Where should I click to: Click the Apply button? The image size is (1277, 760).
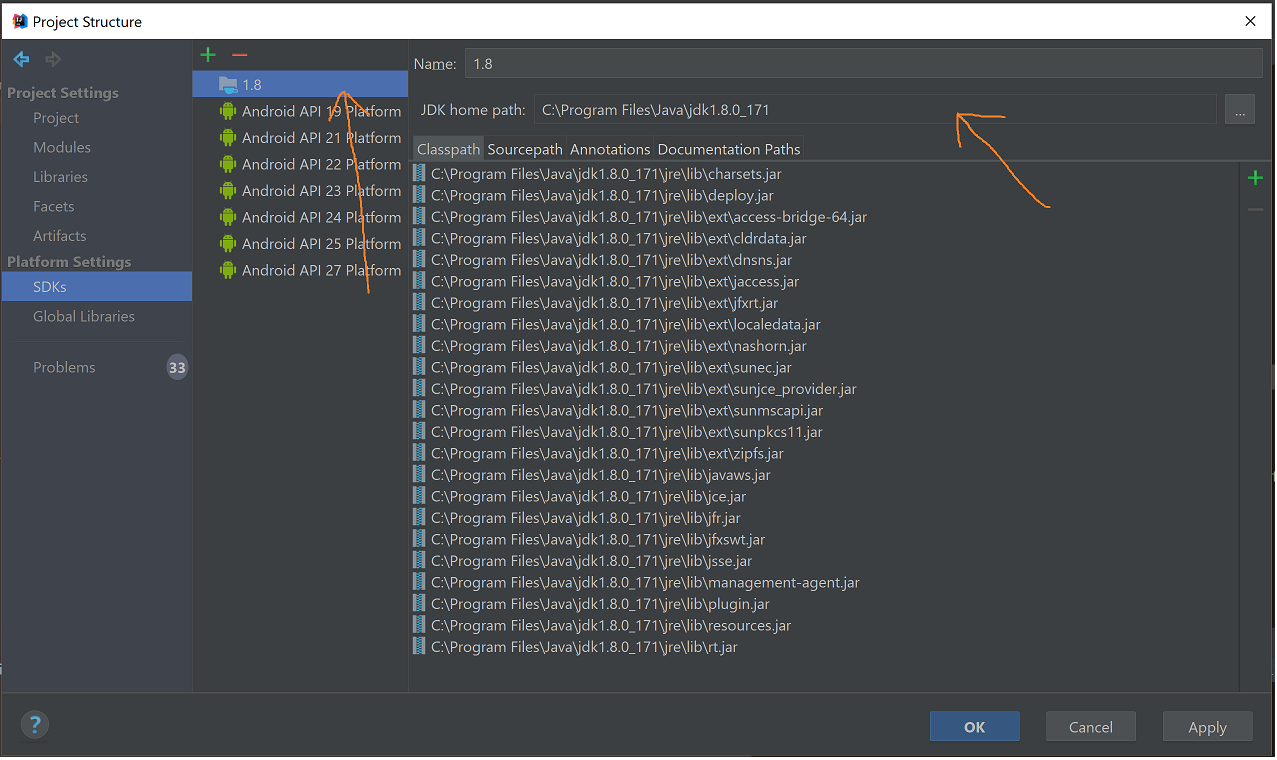pyautogui.click(x=1207, y=727)
